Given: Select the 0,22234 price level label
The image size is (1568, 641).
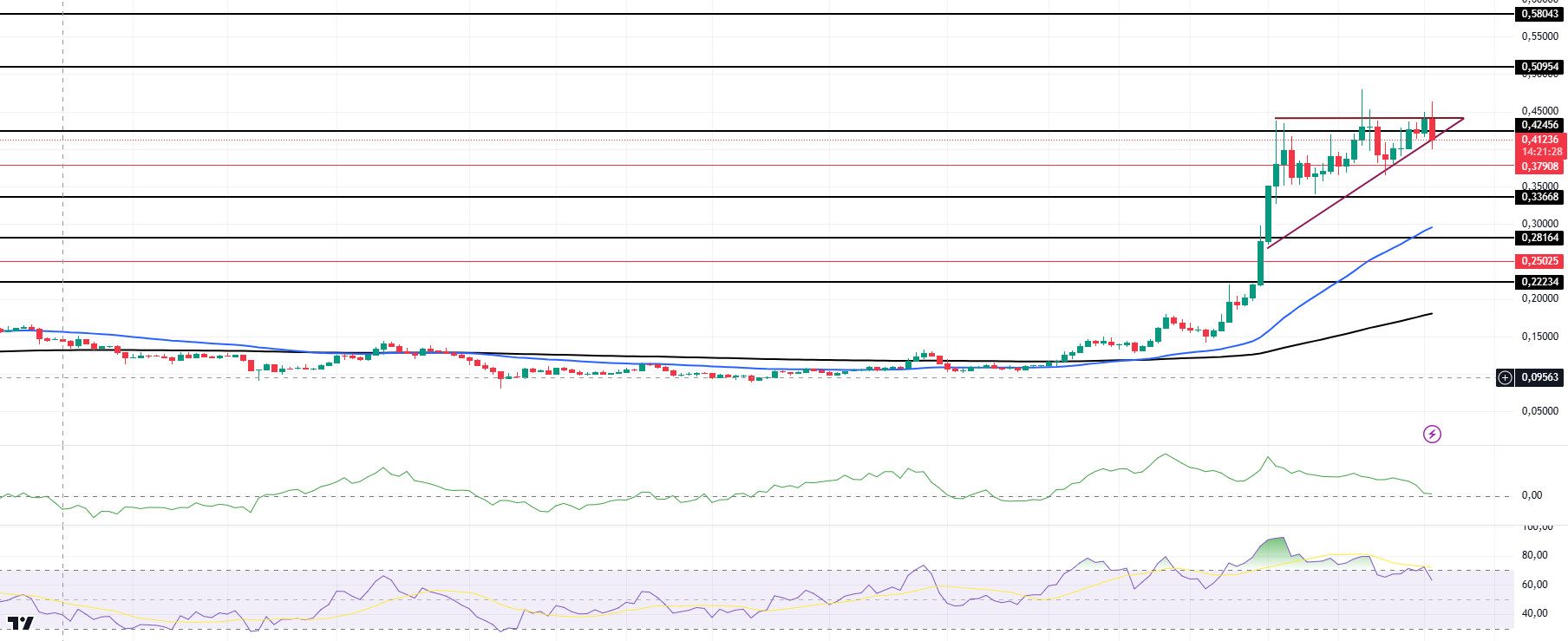Looking at the screenshot, I should [1539, 282].
